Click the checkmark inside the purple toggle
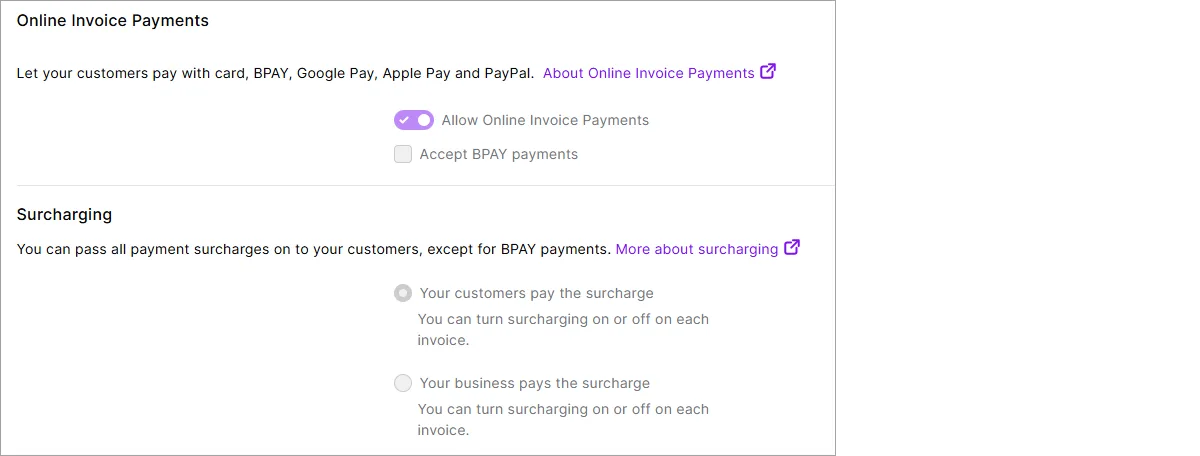The width and height of the screenshot is (1200, 456). click(404, 120)
